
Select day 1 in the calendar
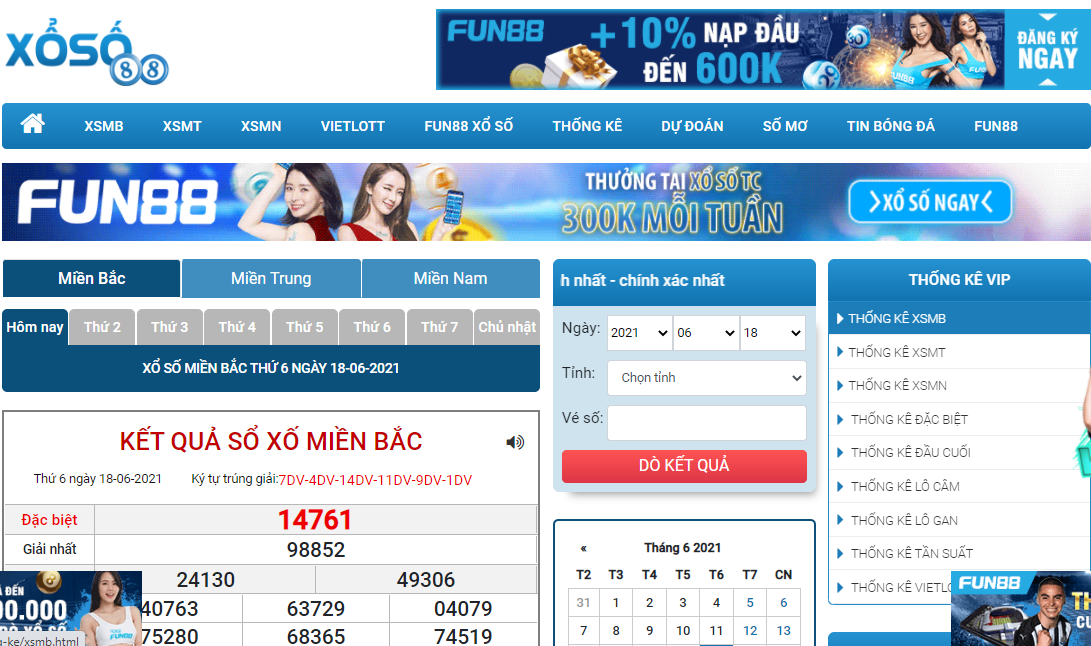coord(616,603)
